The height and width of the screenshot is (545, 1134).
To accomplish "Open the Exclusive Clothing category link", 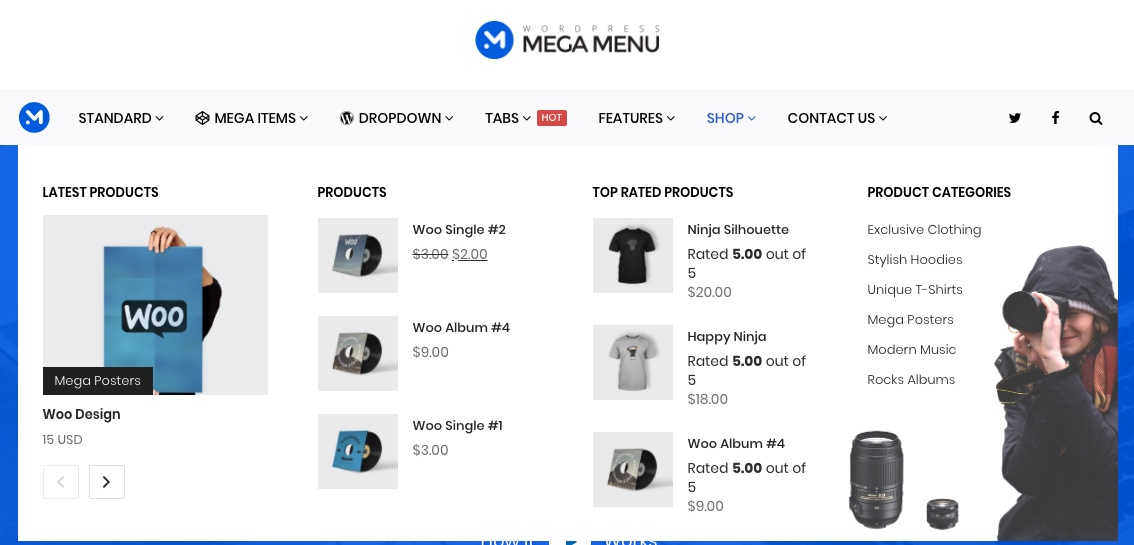I will click(924, 230).
